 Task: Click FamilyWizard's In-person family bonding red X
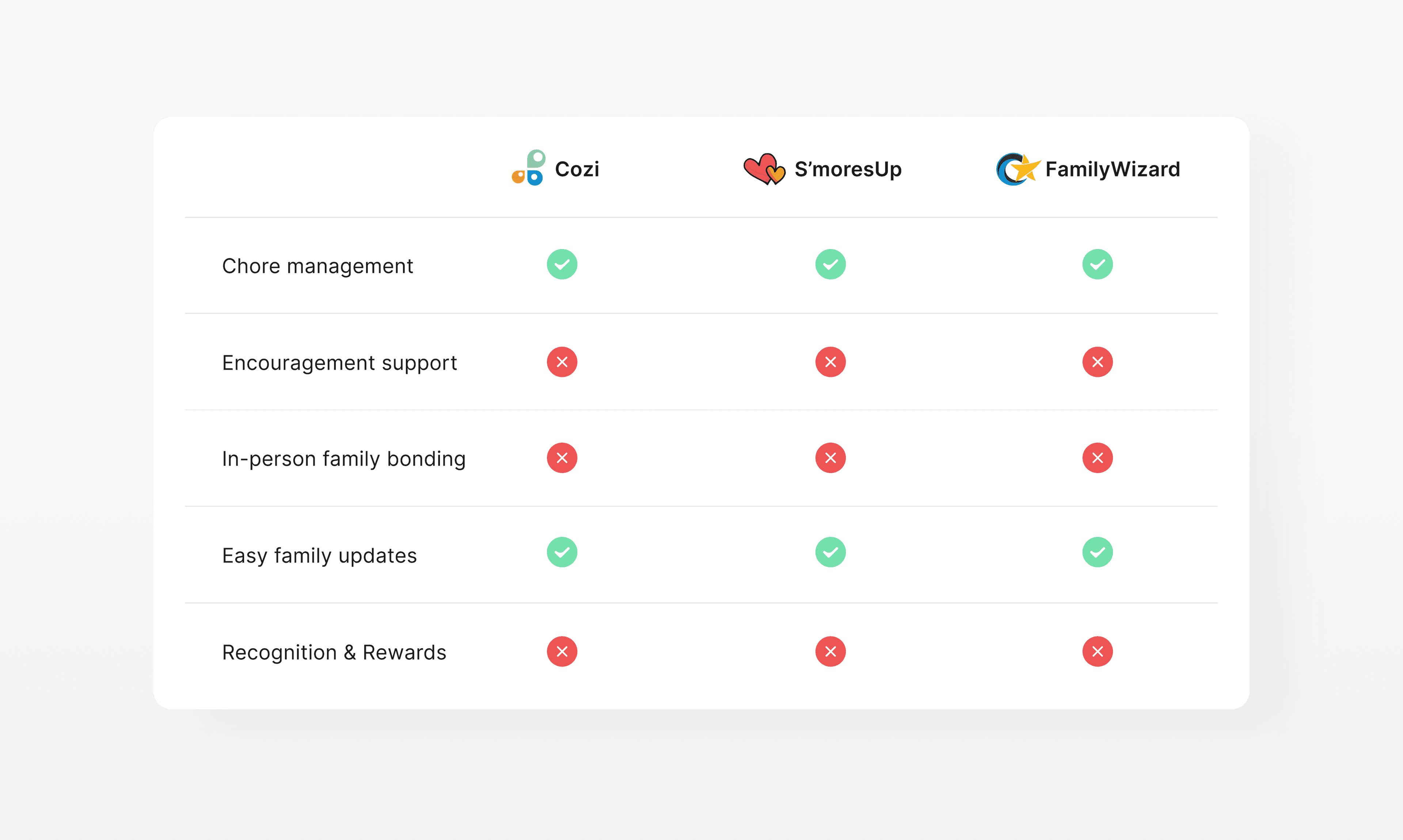coord(1097,458)
